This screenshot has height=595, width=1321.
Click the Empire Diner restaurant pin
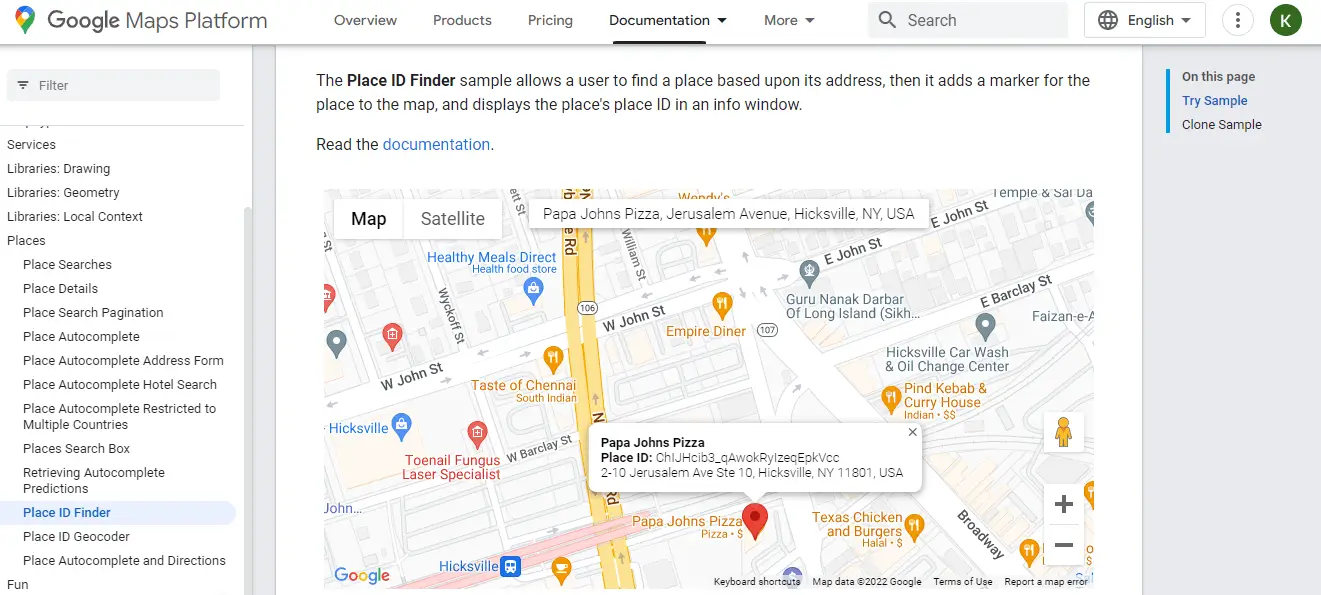(722, 304)
